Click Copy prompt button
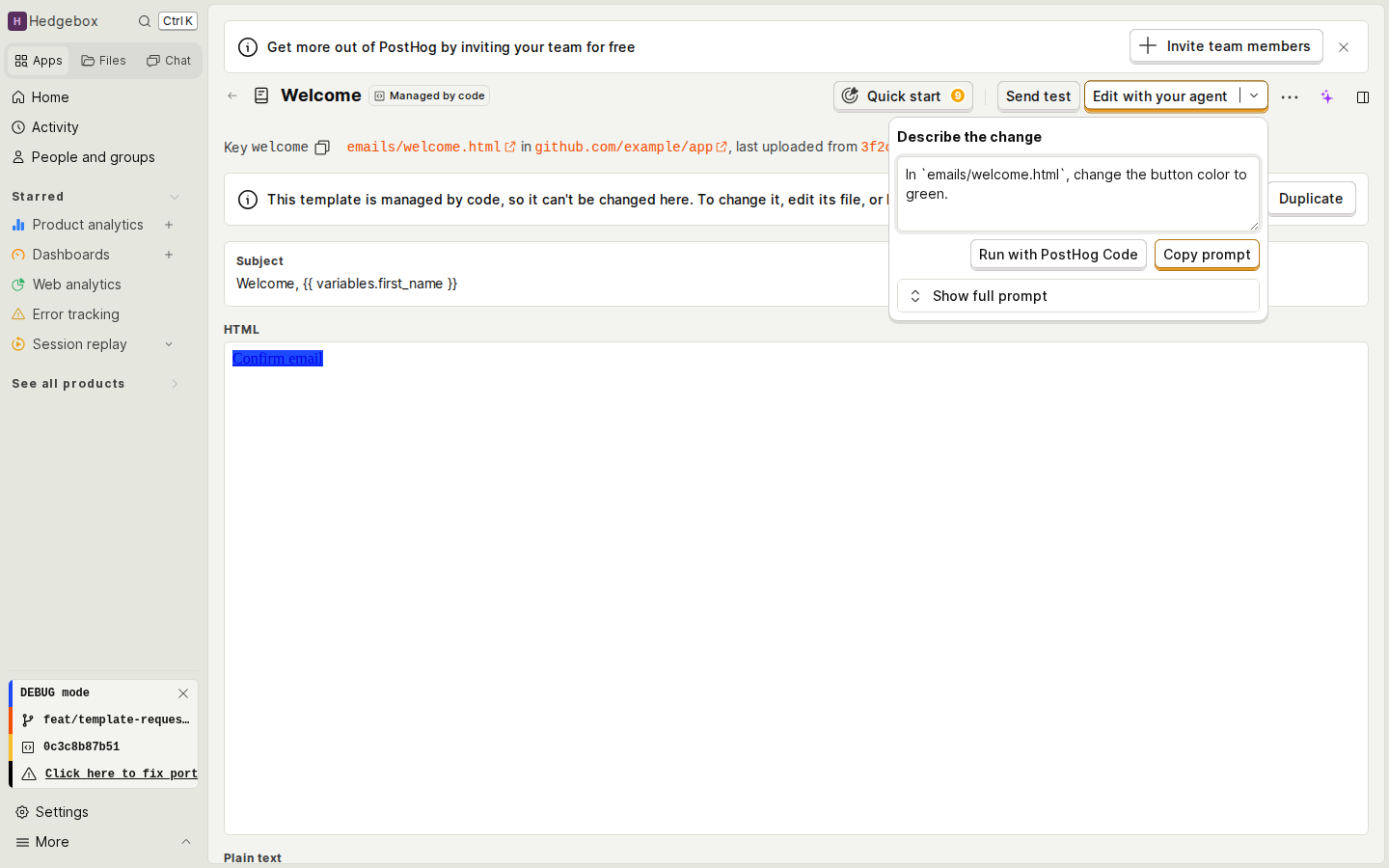The width and height of the screenshot is (1389, 868). click(x=1207, y=255)
